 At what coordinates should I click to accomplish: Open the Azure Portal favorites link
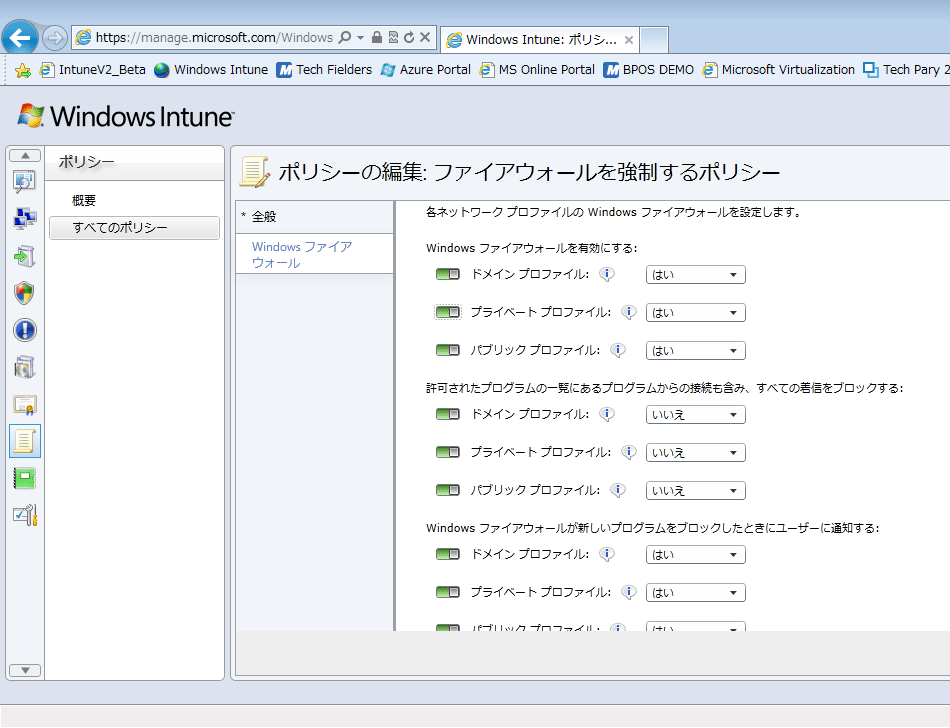click(x=425, y=70)
